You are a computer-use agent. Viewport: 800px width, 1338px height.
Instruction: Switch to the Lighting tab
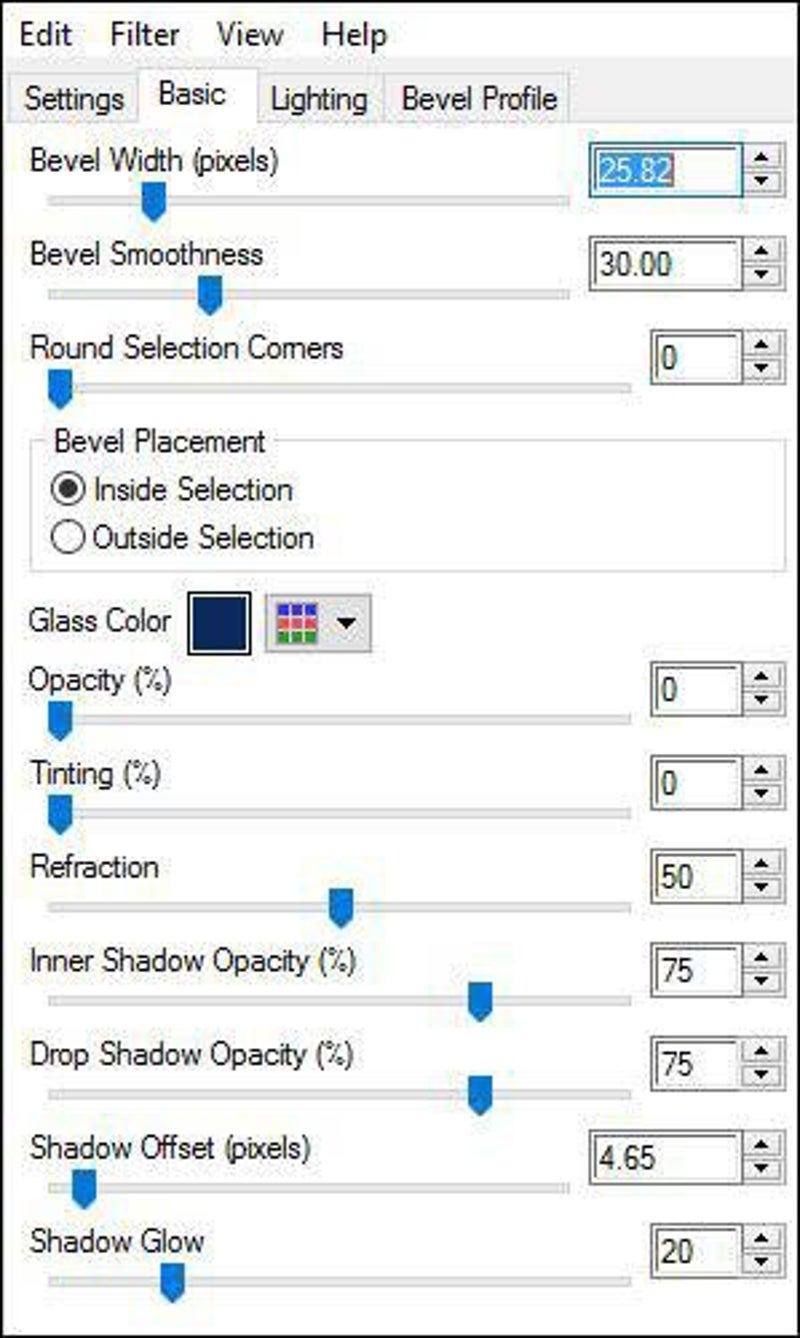coord(319,100)
